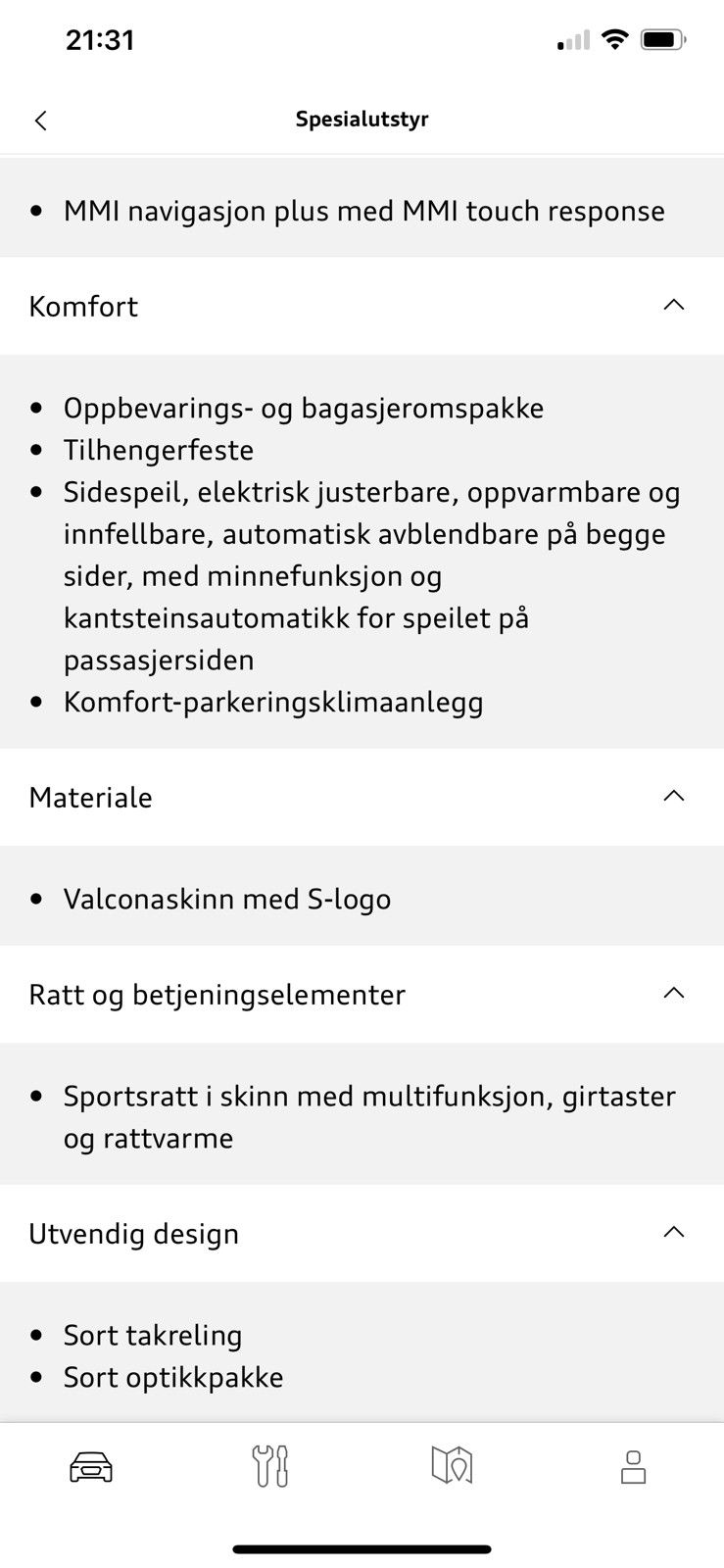
Task: Tap the Utvendig design header label
Action: (x=133, y=1234)
